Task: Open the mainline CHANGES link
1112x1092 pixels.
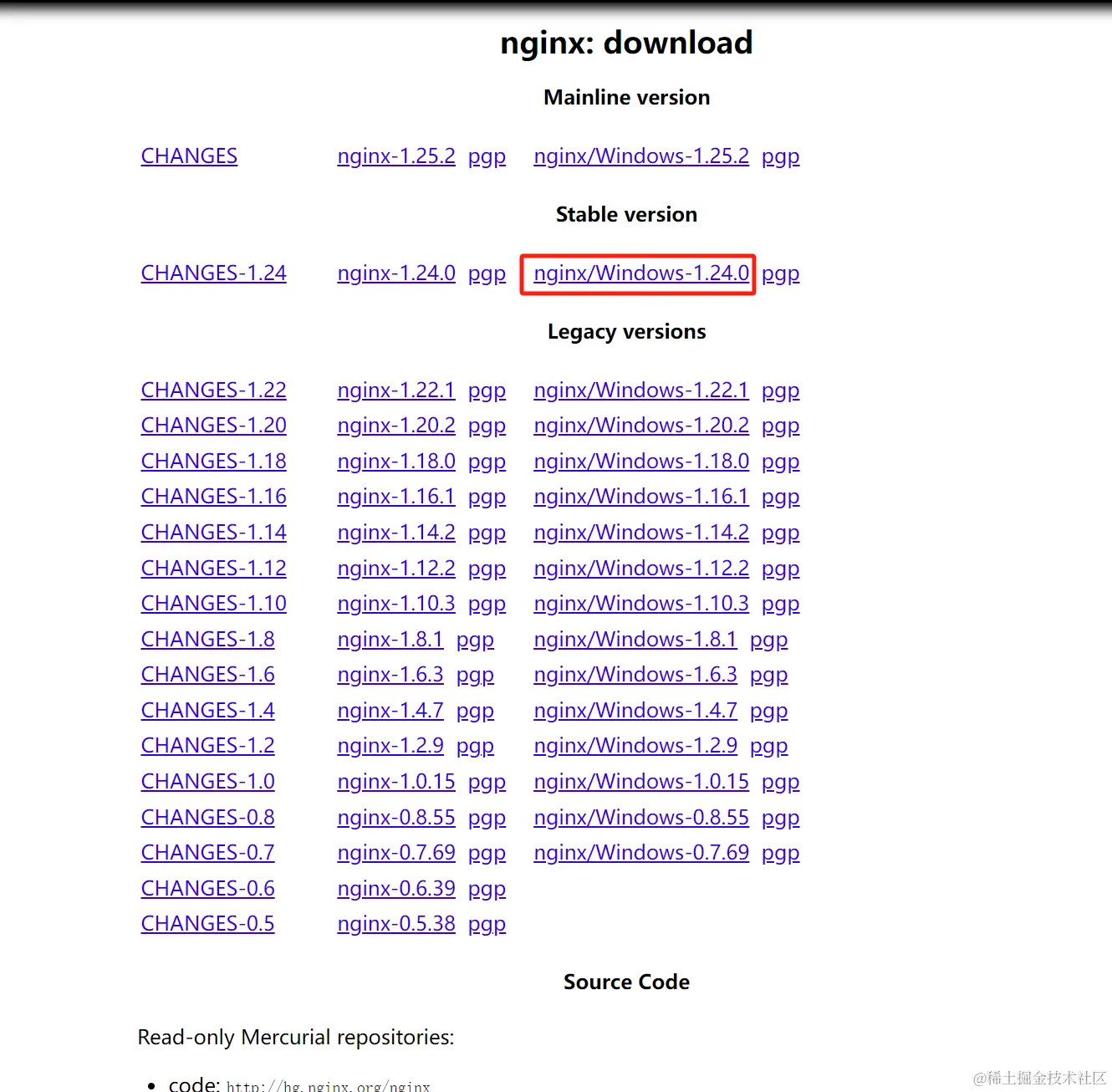Action: click(189, 156)
